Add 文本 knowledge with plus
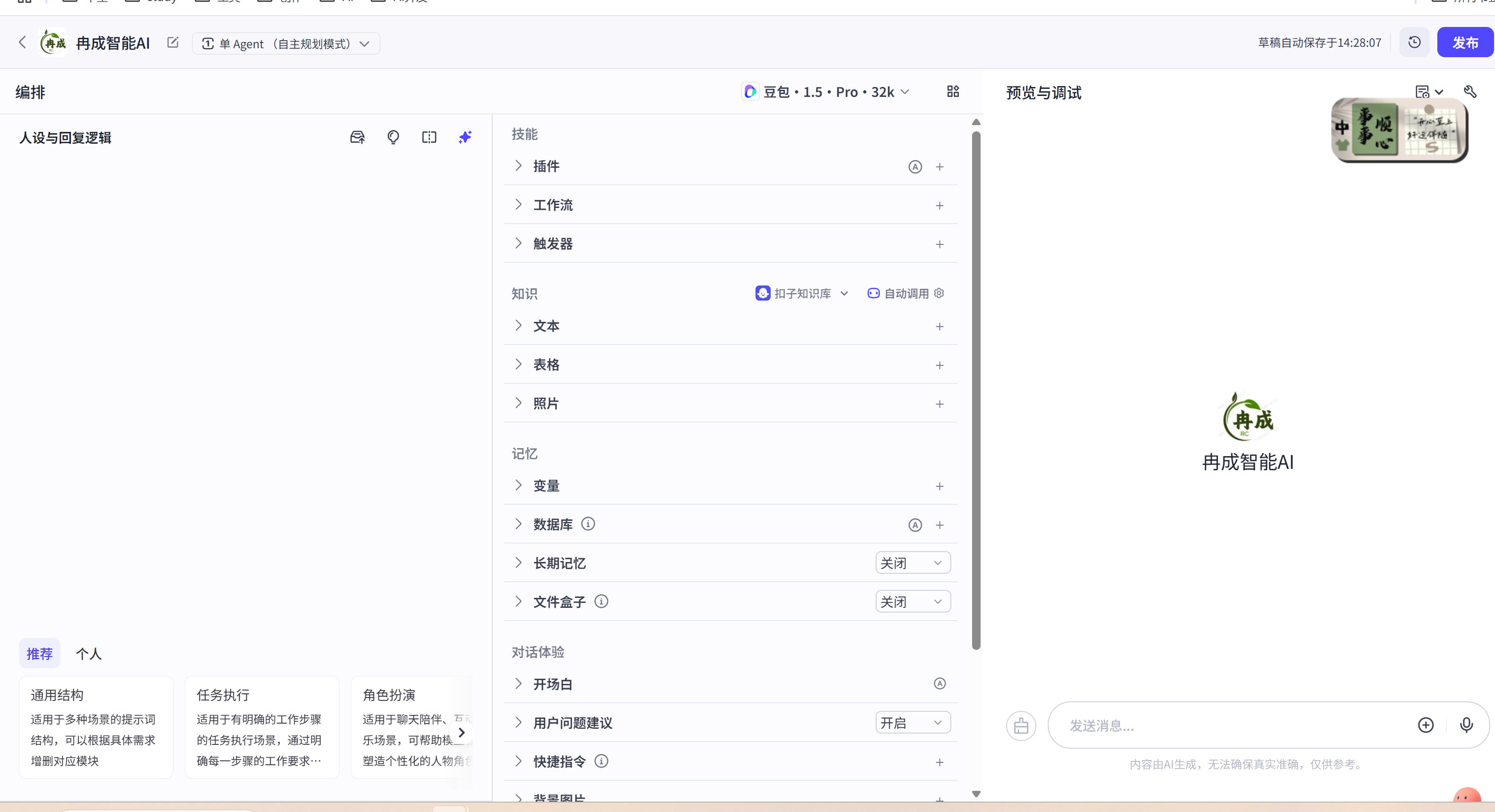1495x812 pixels. (939, 327)
